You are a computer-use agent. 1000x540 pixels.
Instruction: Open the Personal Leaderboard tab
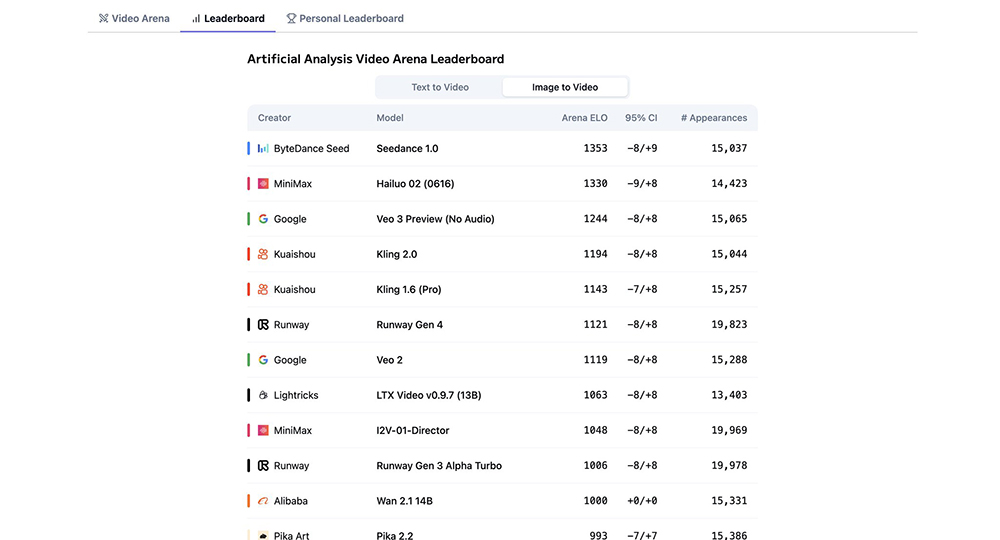[x=345, y=18]
